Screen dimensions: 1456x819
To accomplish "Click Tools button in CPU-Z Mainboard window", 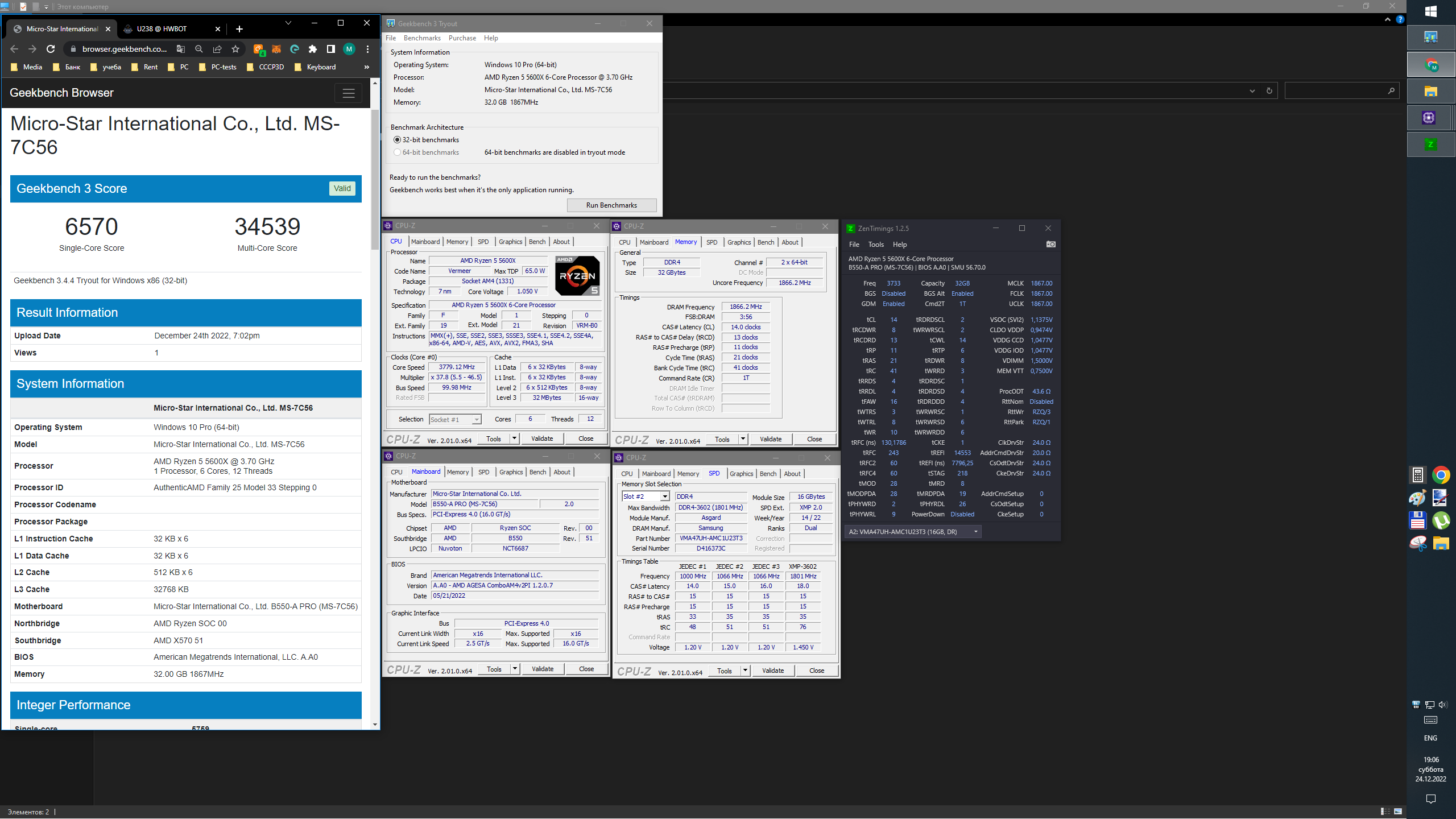I will (494, 669).
